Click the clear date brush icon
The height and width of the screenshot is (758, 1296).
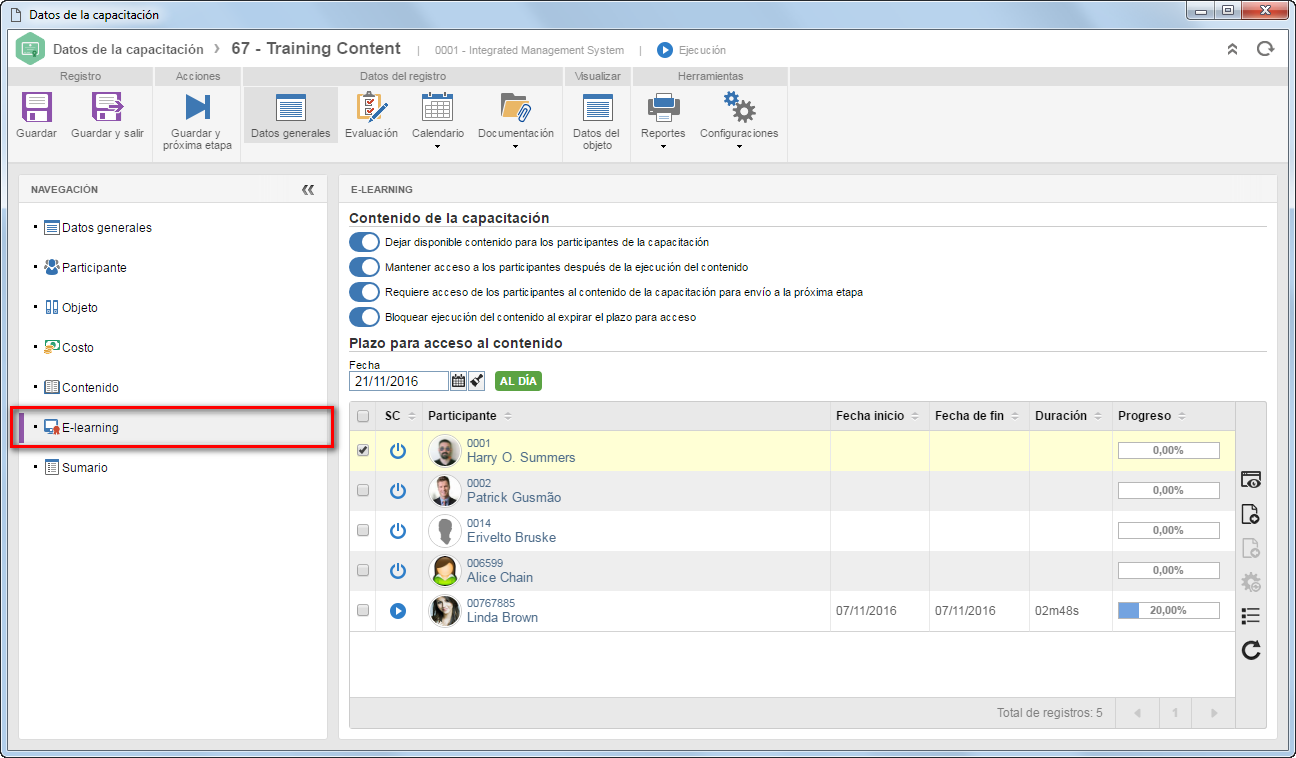point(476,381)
